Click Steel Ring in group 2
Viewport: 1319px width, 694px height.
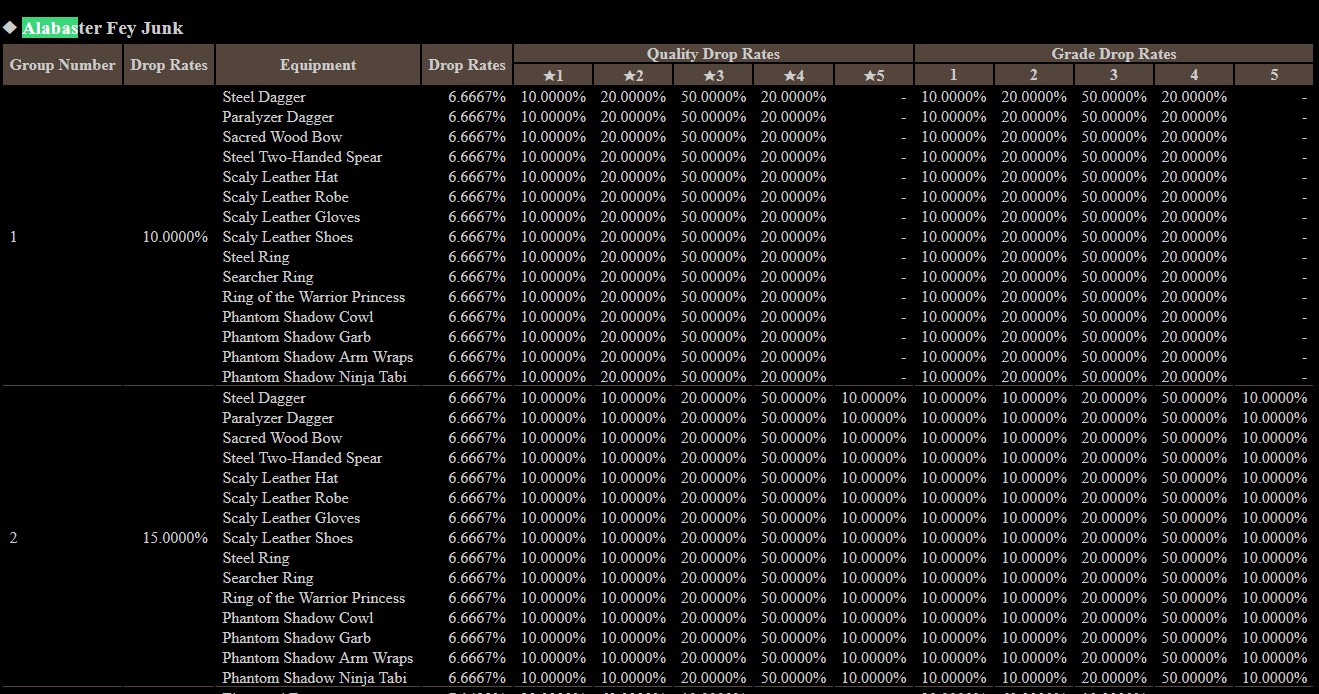(x=255, y=558)
